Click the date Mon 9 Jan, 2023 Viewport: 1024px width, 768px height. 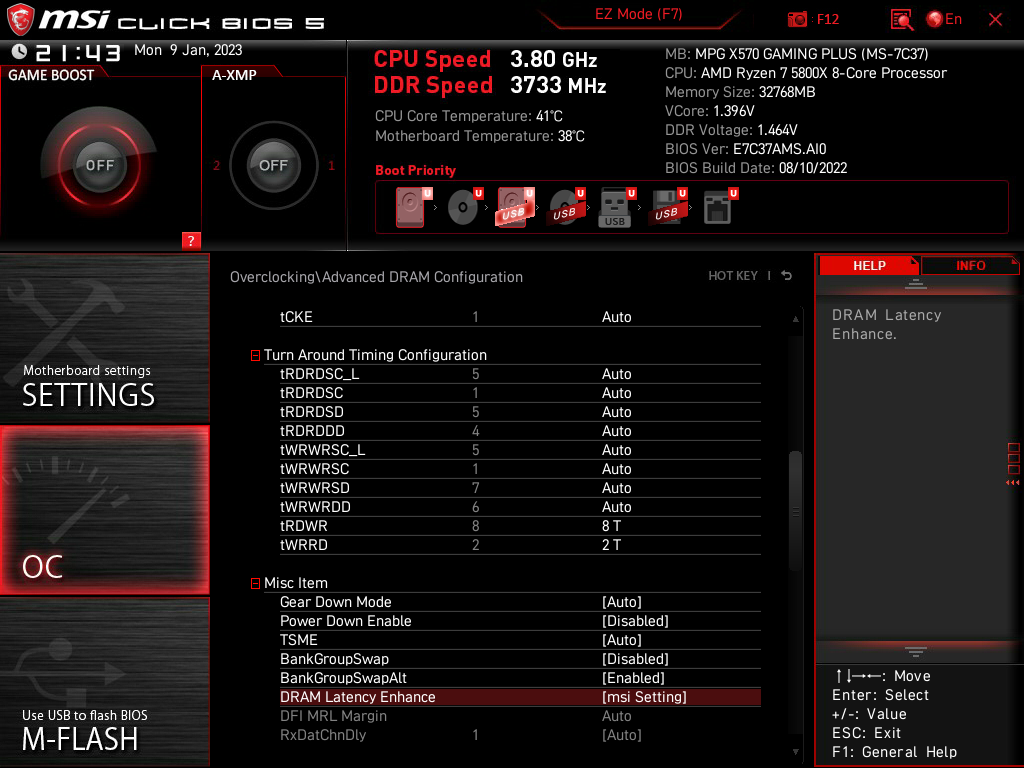[x=188, y=50]
